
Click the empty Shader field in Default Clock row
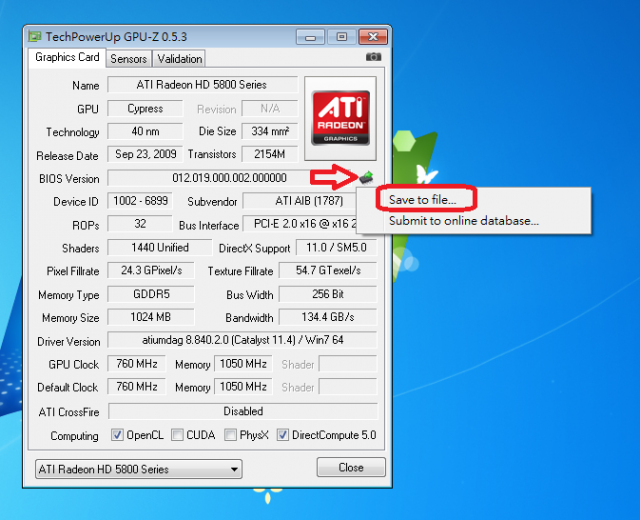pyautogui.click(x=348, y=386)
